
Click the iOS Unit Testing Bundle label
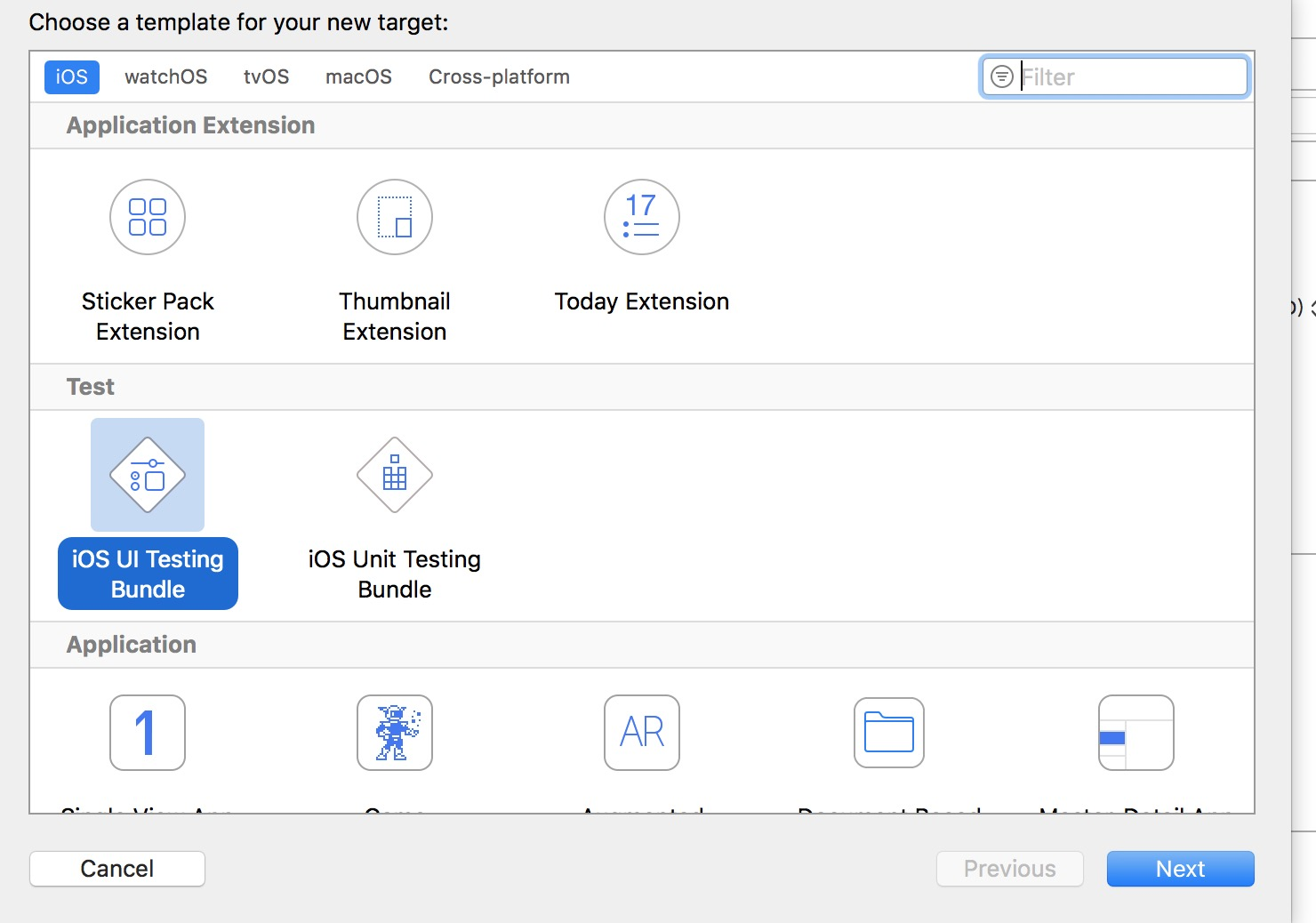(395, 574)
